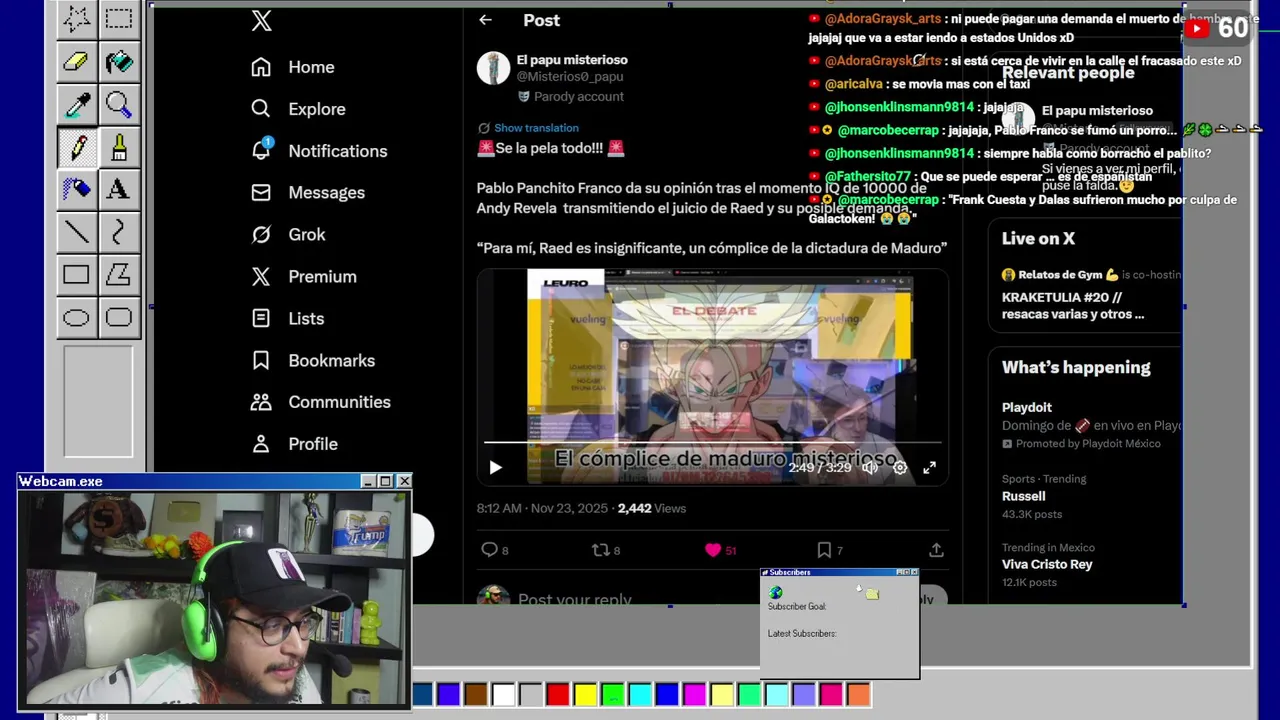Select the Airbrush spray can tool
This screenshot has width=1280, height=720.
pos(77,189)
